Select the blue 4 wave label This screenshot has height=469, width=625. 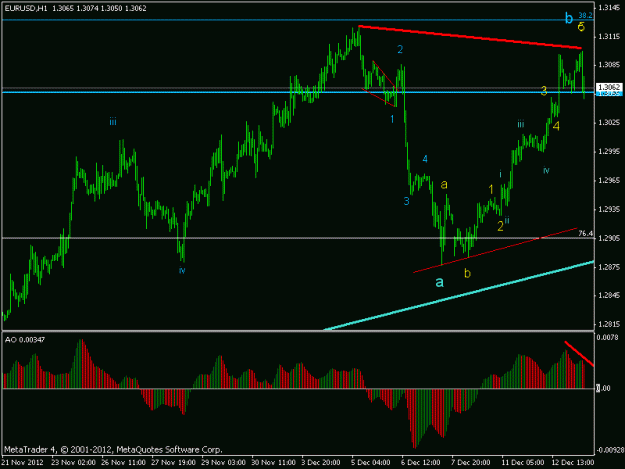pos(425,159)
